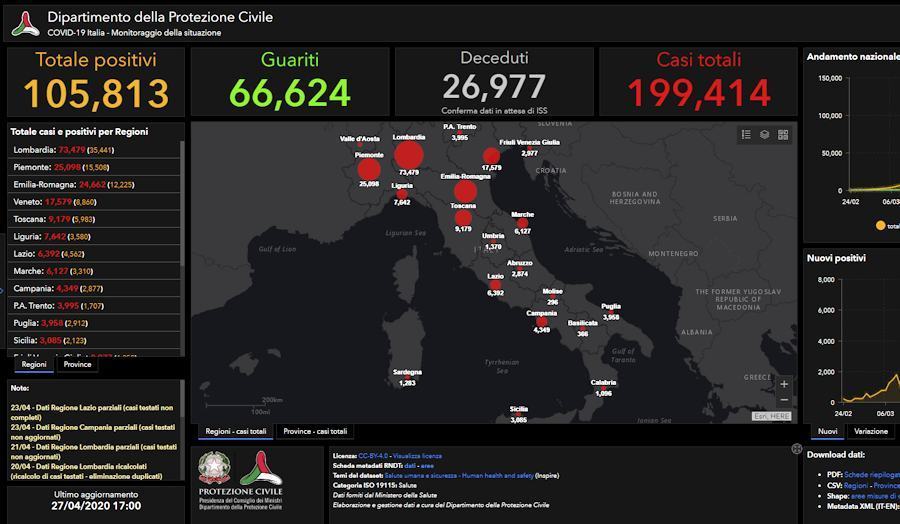
Task: Open the map legend icon
Action: point(746,135)
